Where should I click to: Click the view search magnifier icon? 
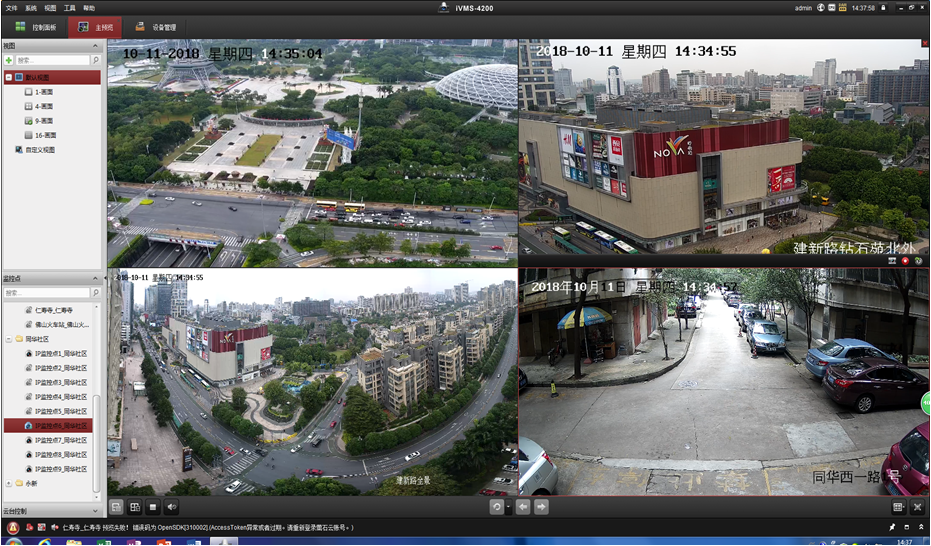coord(96,61)
